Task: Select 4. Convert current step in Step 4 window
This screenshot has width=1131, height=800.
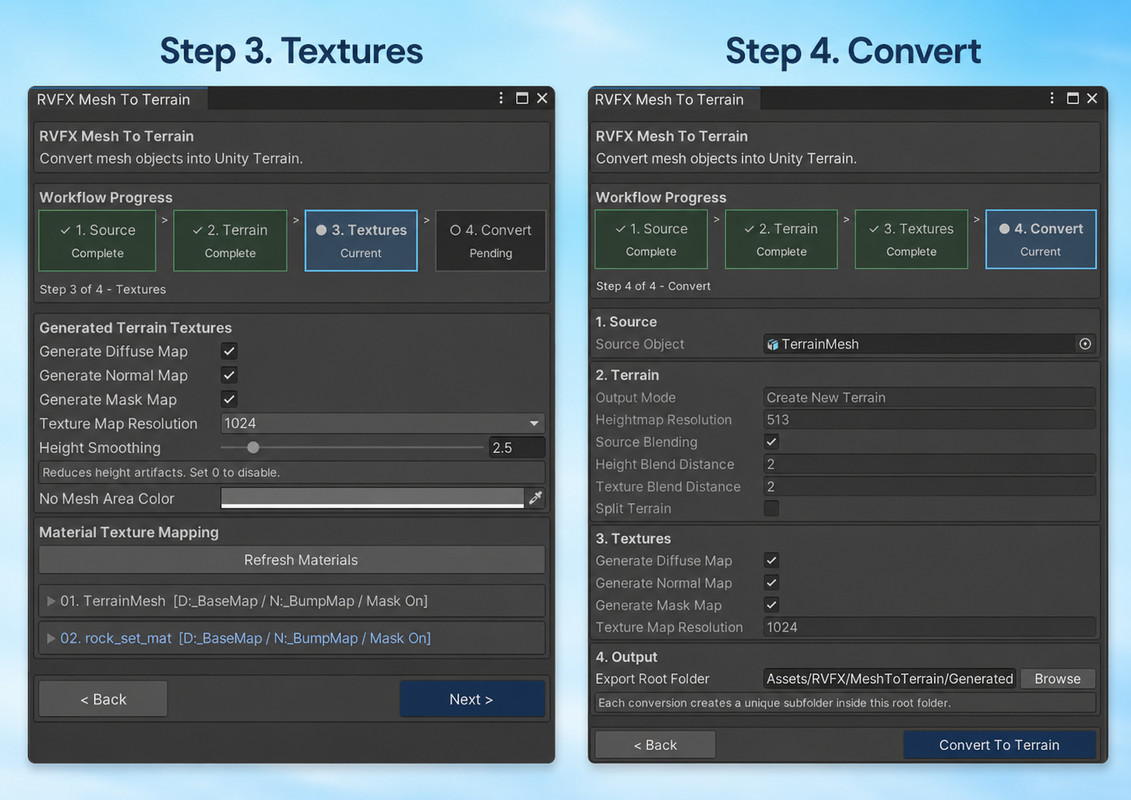Action: [x=1041, y=239]
